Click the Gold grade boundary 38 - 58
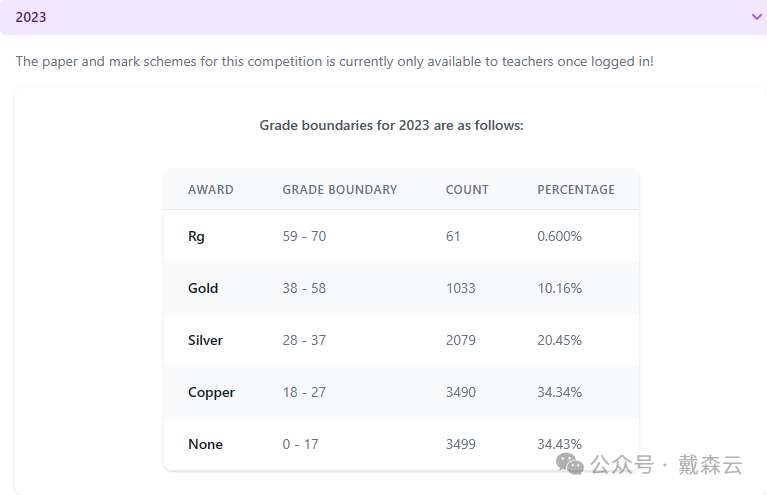 tap(304, 289)
